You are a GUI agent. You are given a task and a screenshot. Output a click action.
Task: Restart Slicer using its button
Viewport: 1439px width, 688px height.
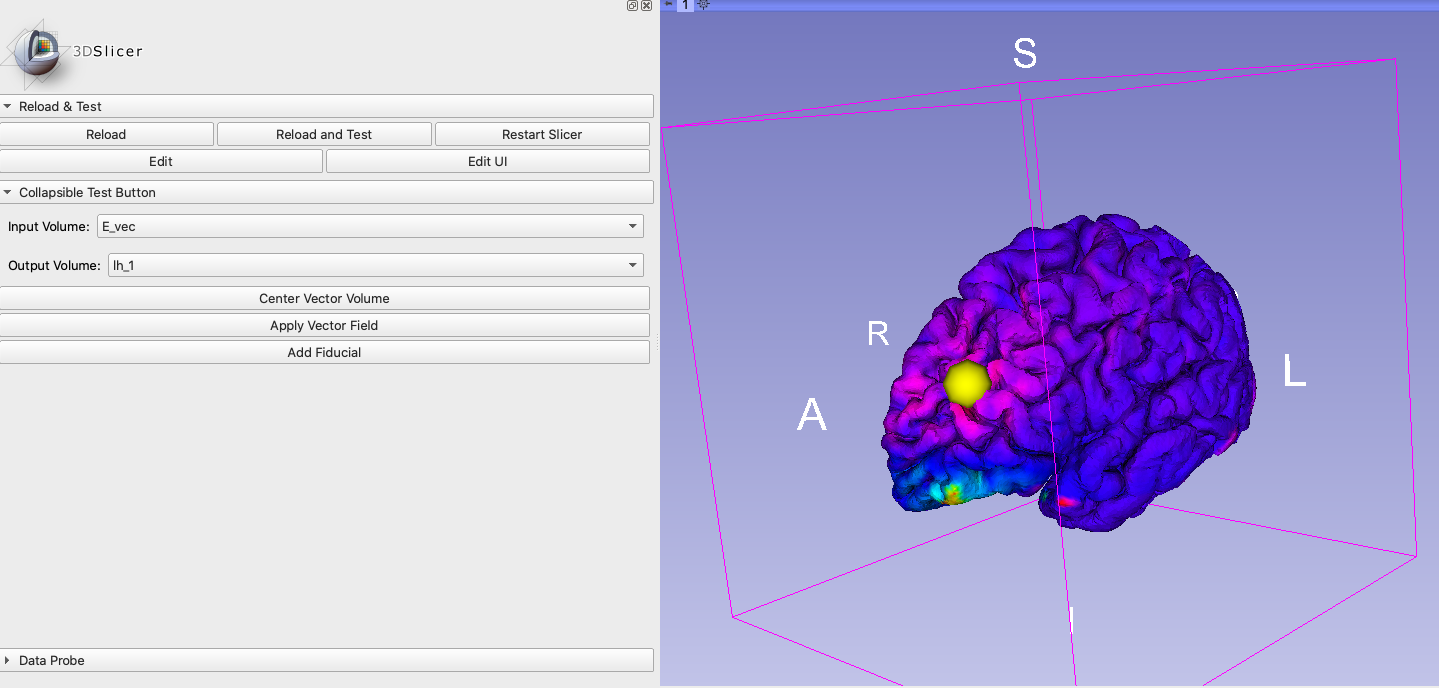click(x=541, y=133)
